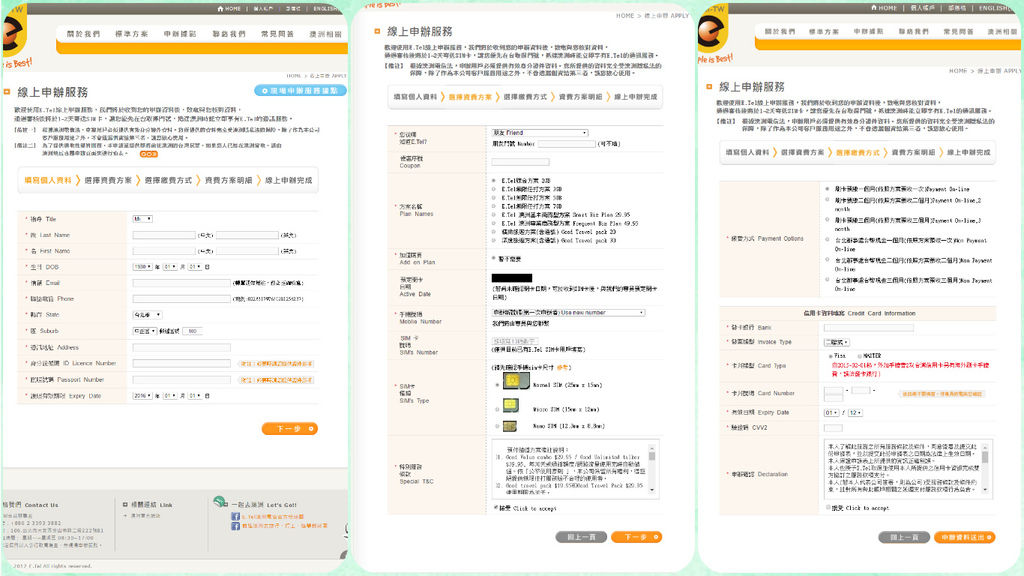Select the Frequent Biz Plan 49.95 radio
This screenshot has height=576, width=1024.
494,223
